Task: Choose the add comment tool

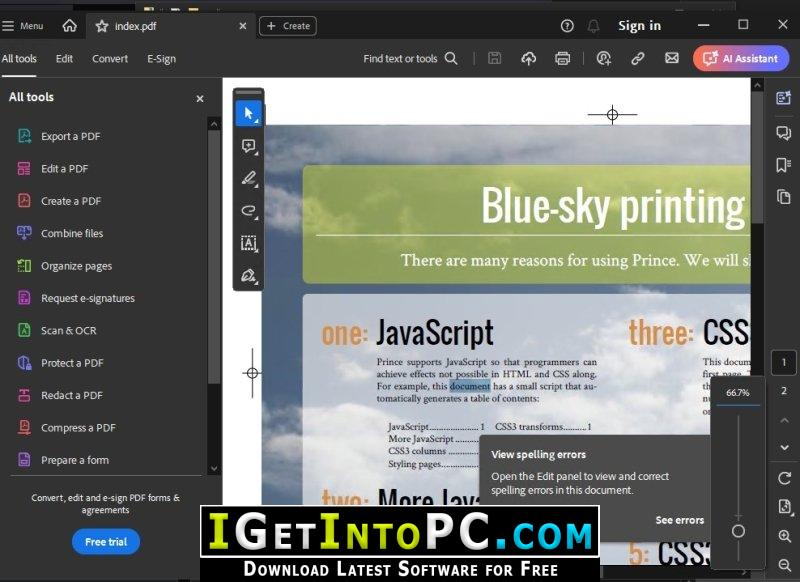Action: pos(248,146)
